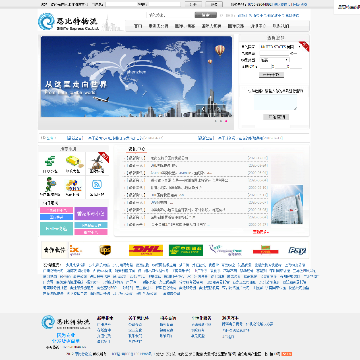Viewport: 360px width, 360px height.
Task: Open the blue rounded-square feed icon
Action: (x=97, y=184)
